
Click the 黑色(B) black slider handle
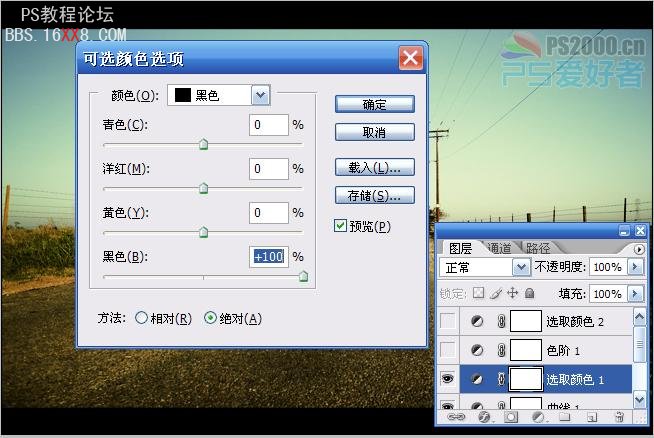[x=304, y=276]
